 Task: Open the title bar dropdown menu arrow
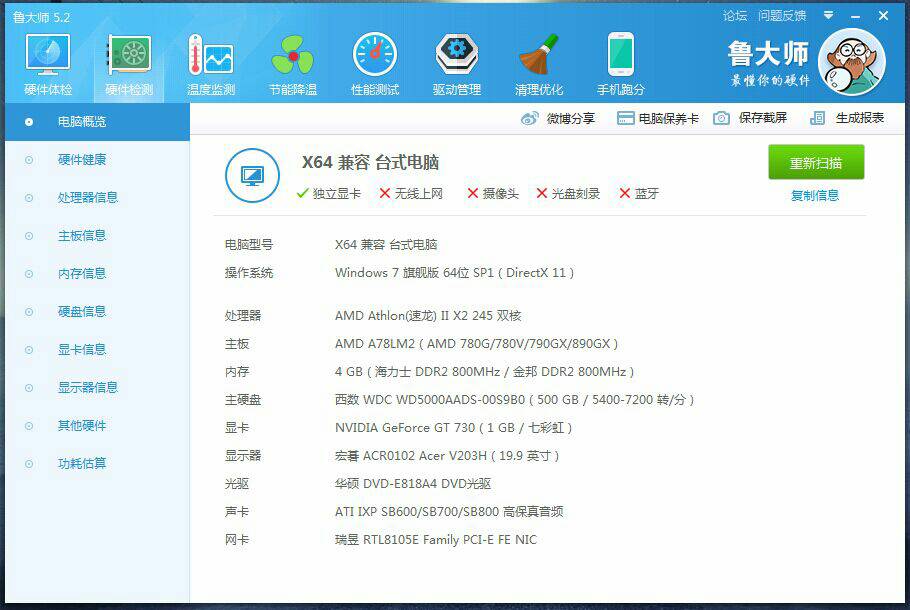coord(829,15)
